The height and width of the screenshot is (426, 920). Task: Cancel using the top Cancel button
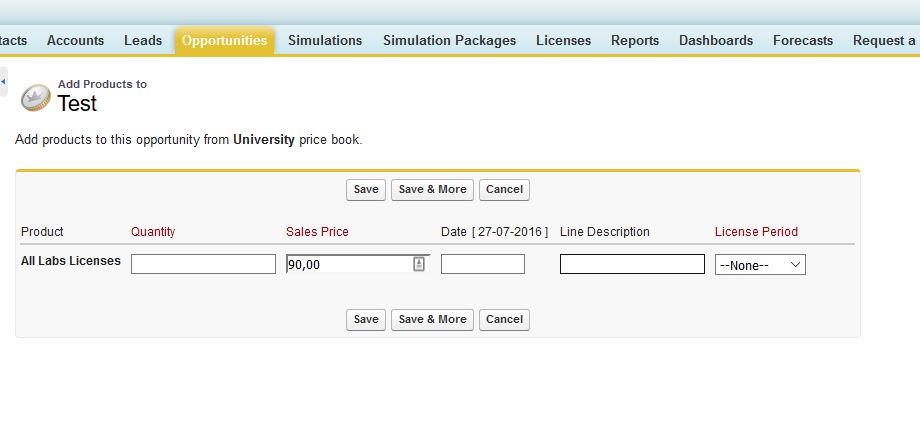coord(504,190)
